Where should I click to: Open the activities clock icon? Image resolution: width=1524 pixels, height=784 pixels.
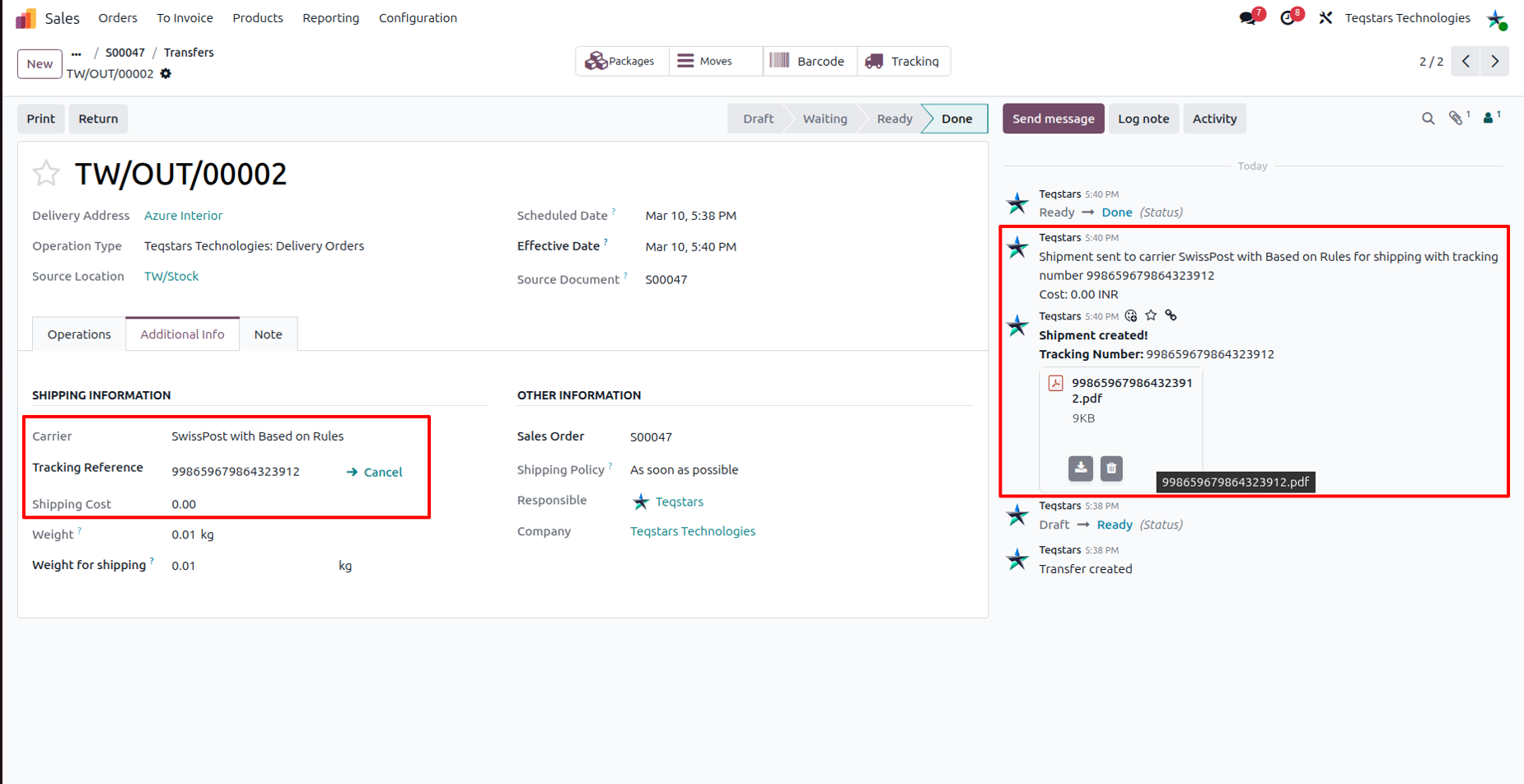1289,17
